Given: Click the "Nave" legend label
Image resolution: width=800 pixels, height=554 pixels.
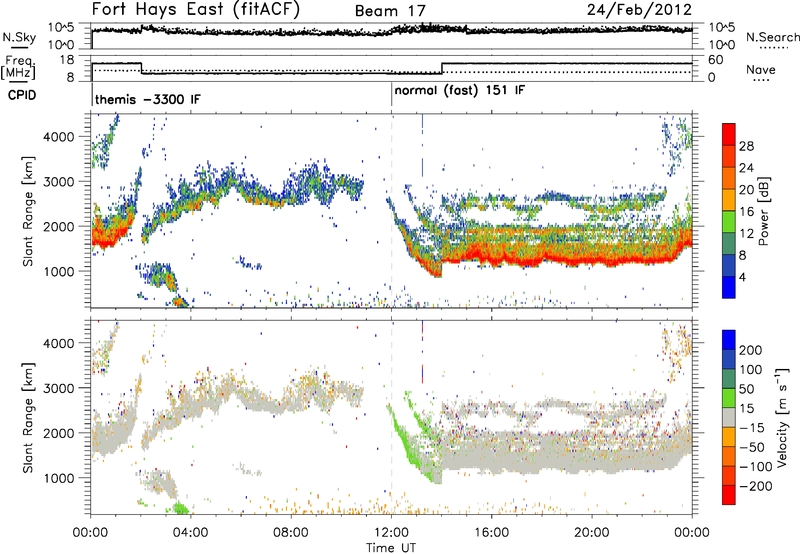Looking at the screenshot, I should 761,70.
